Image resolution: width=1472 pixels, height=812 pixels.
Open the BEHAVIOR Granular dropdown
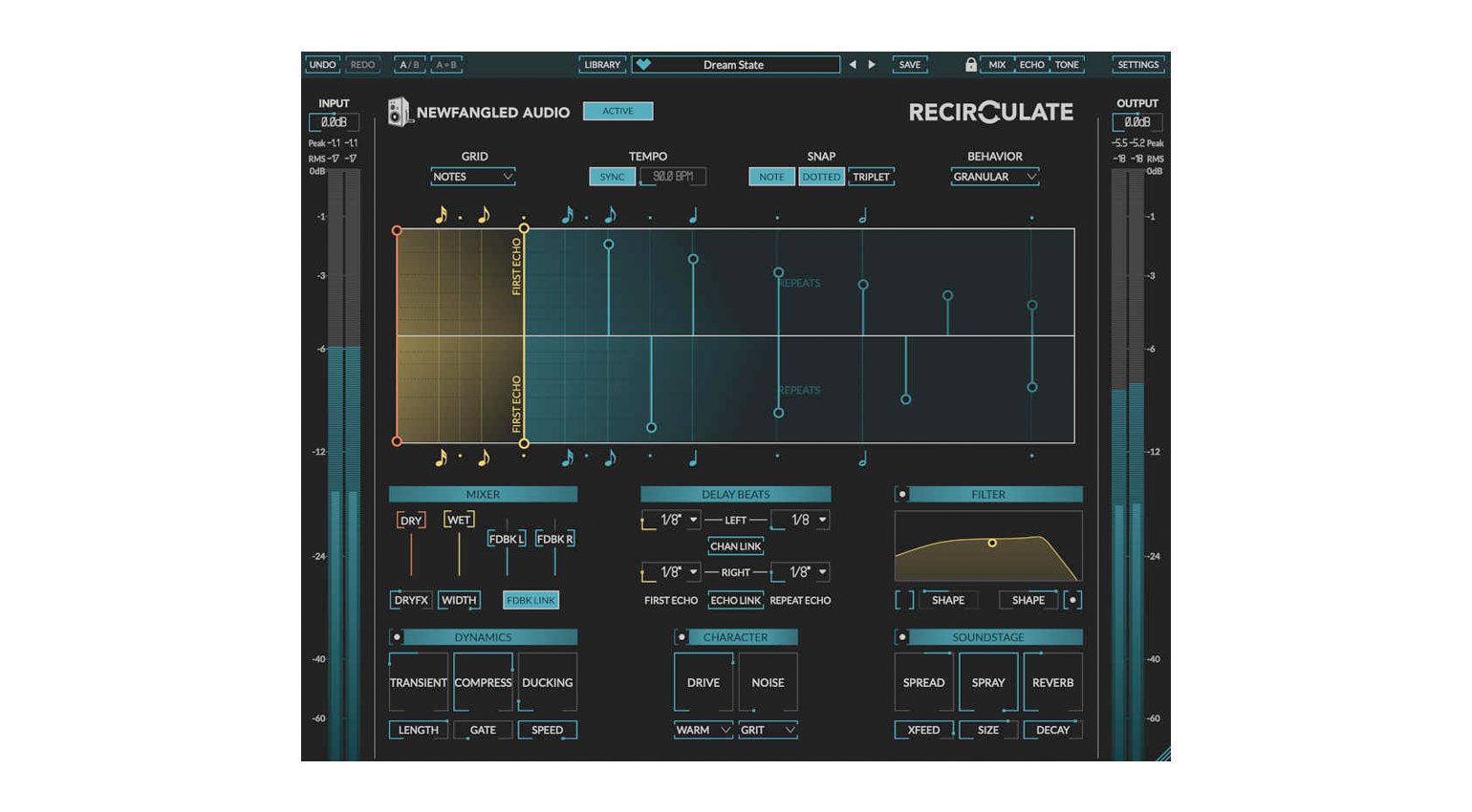point(994,177)
